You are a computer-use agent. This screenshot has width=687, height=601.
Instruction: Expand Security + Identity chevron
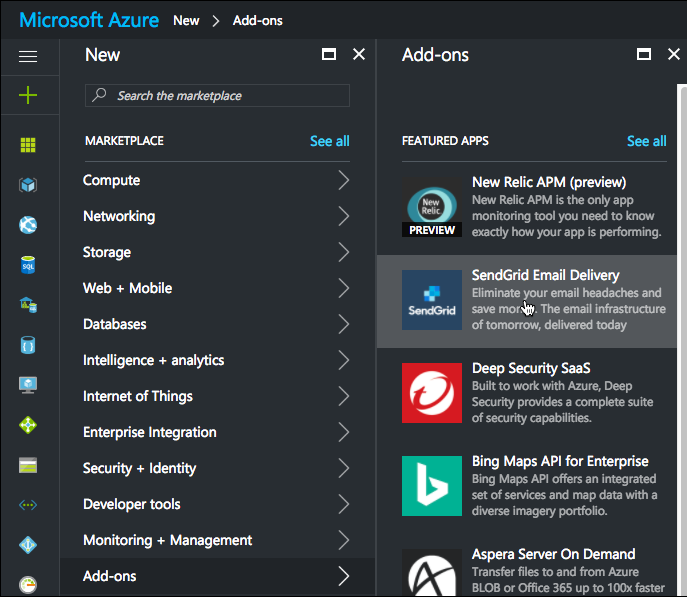[x=344, y=468]
